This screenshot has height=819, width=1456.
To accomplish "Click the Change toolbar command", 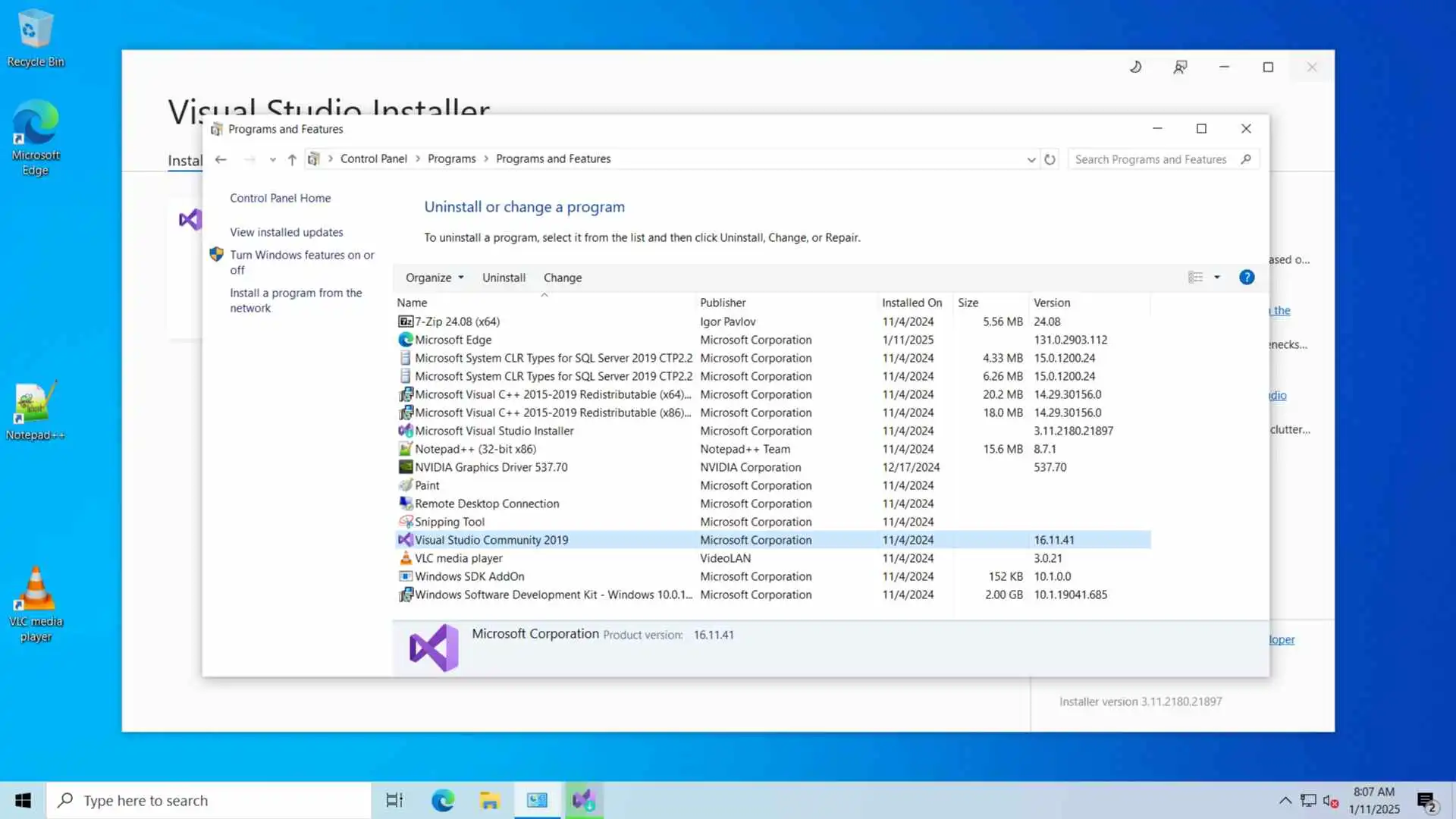I will [x=562, y=278].
